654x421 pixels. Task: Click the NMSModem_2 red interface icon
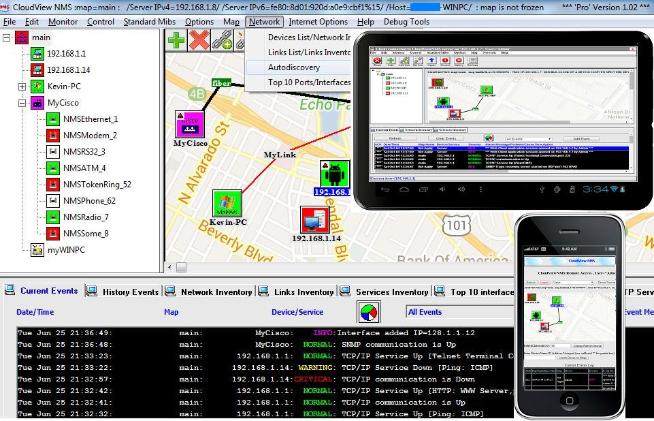53,135
